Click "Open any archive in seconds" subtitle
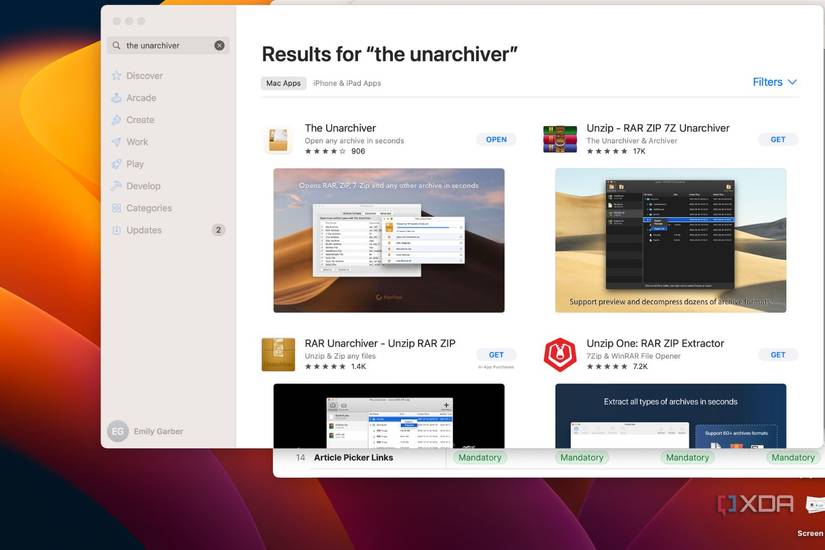Image resolution: width=825 pixels, height=550 pixels. click(x=354, y=141)
